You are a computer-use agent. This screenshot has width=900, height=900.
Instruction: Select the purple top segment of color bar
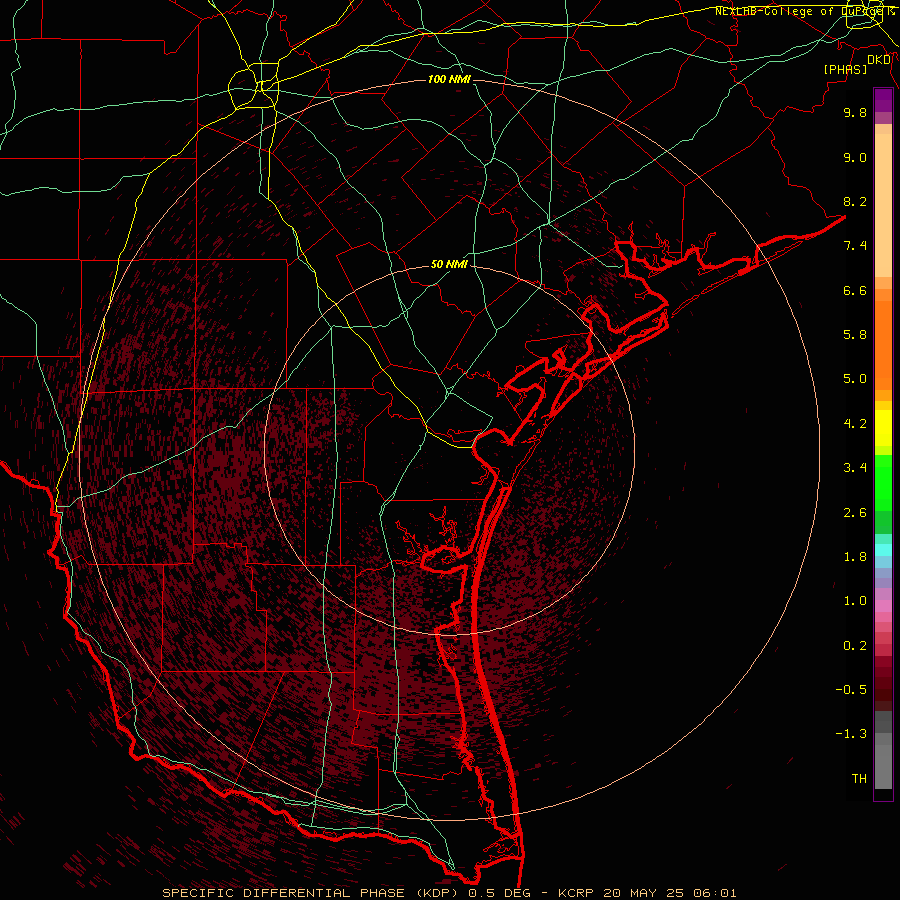[x=883, y=100]
